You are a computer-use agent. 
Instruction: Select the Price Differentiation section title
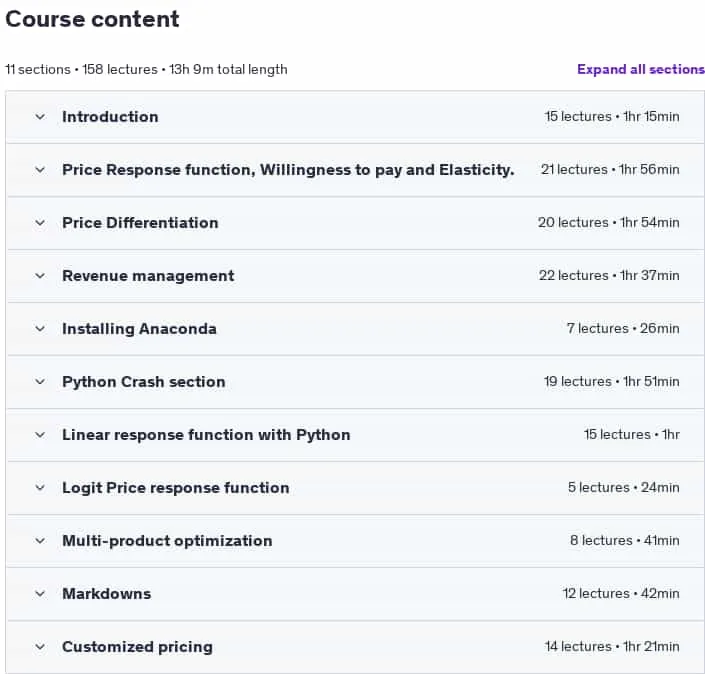point(140,223)
